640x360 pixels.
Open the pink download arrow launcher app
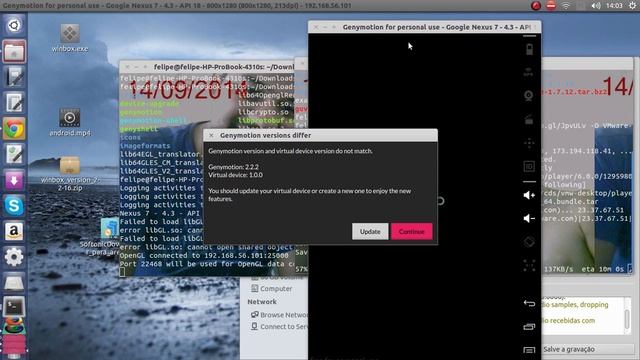tap(14, 180)
